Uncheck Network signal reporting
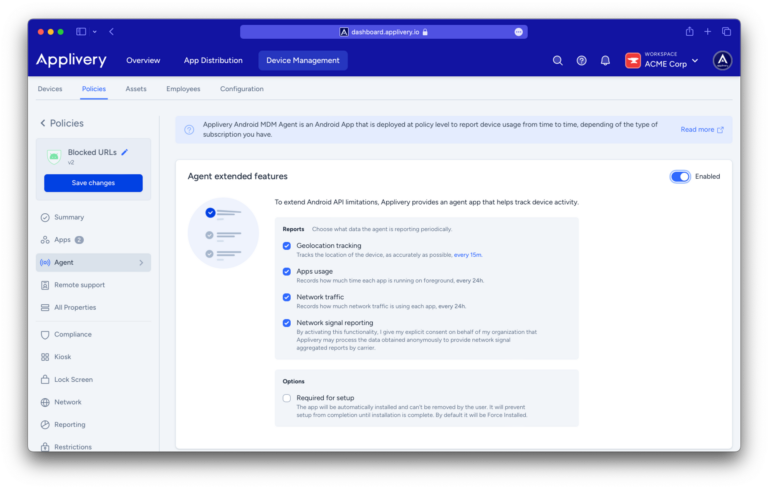The image size is (768, 488). click(287, 323)
